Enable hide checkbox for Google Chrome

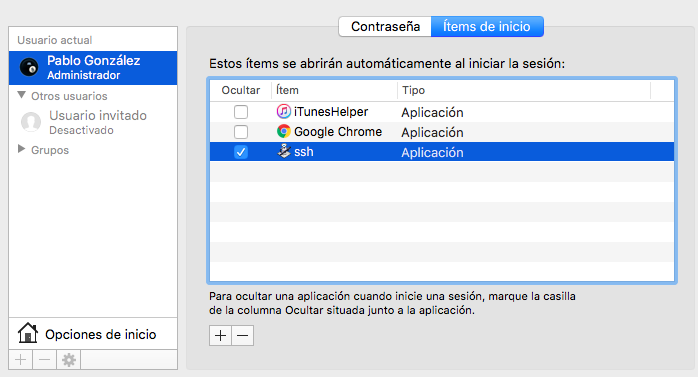241,132
